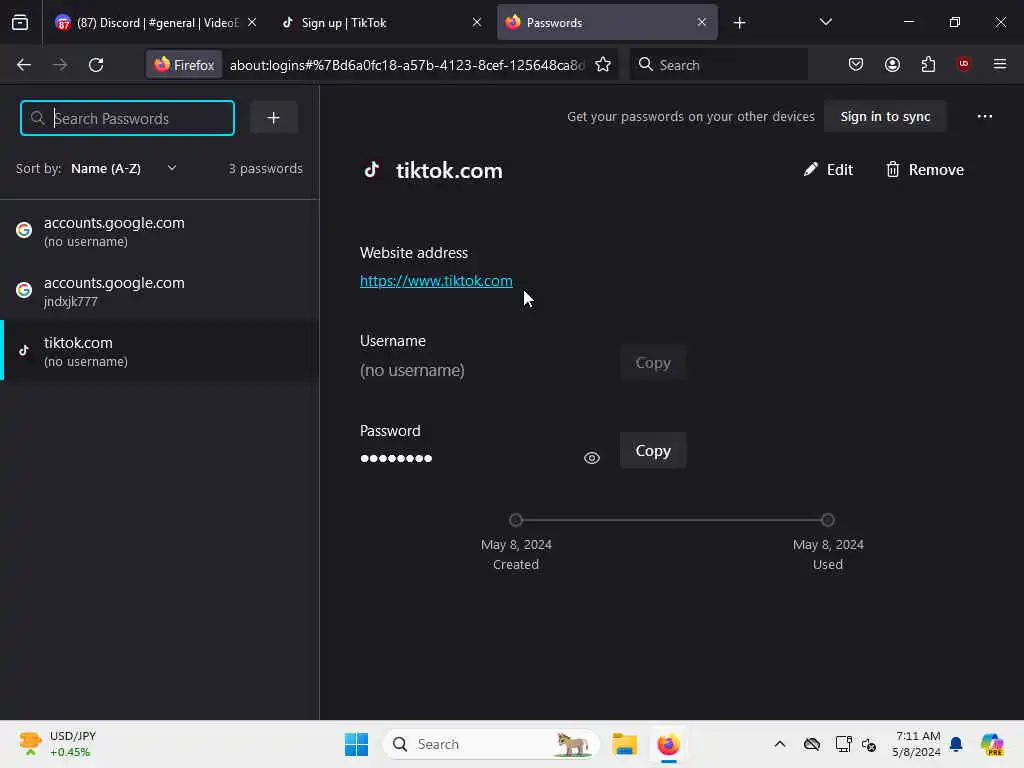Select the tiktok.com login entry
Image resolution: width=1024 pixels, height=768 pixels.
160,351
